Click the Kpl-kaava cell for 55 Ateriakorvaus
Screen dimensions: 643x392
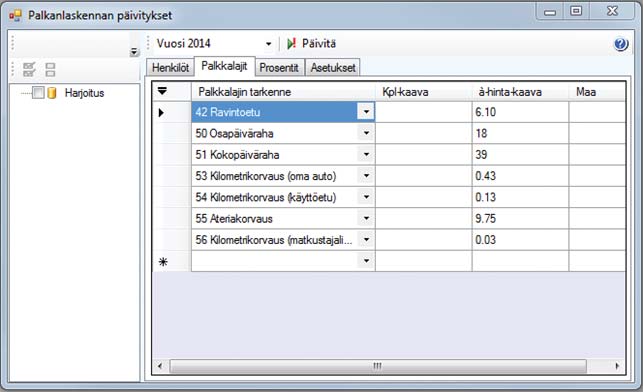point(424,219)
